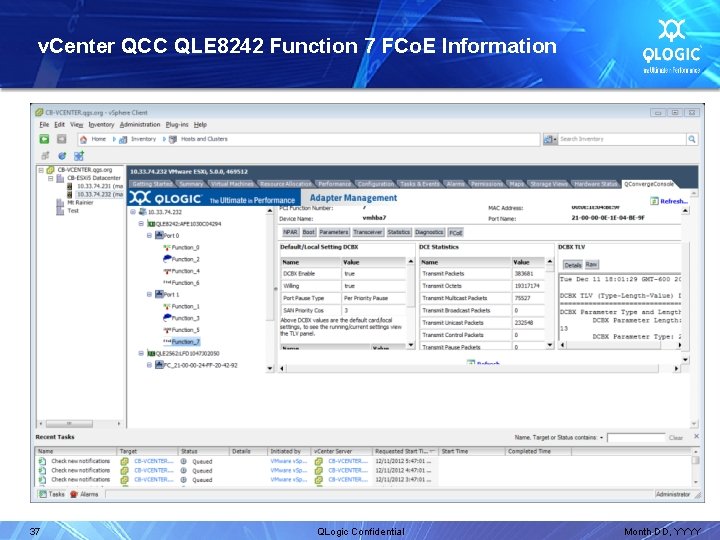Screen dimensions: 720x540
Task: Click the Requested Start Time column header
Action: tap(405, 451)
